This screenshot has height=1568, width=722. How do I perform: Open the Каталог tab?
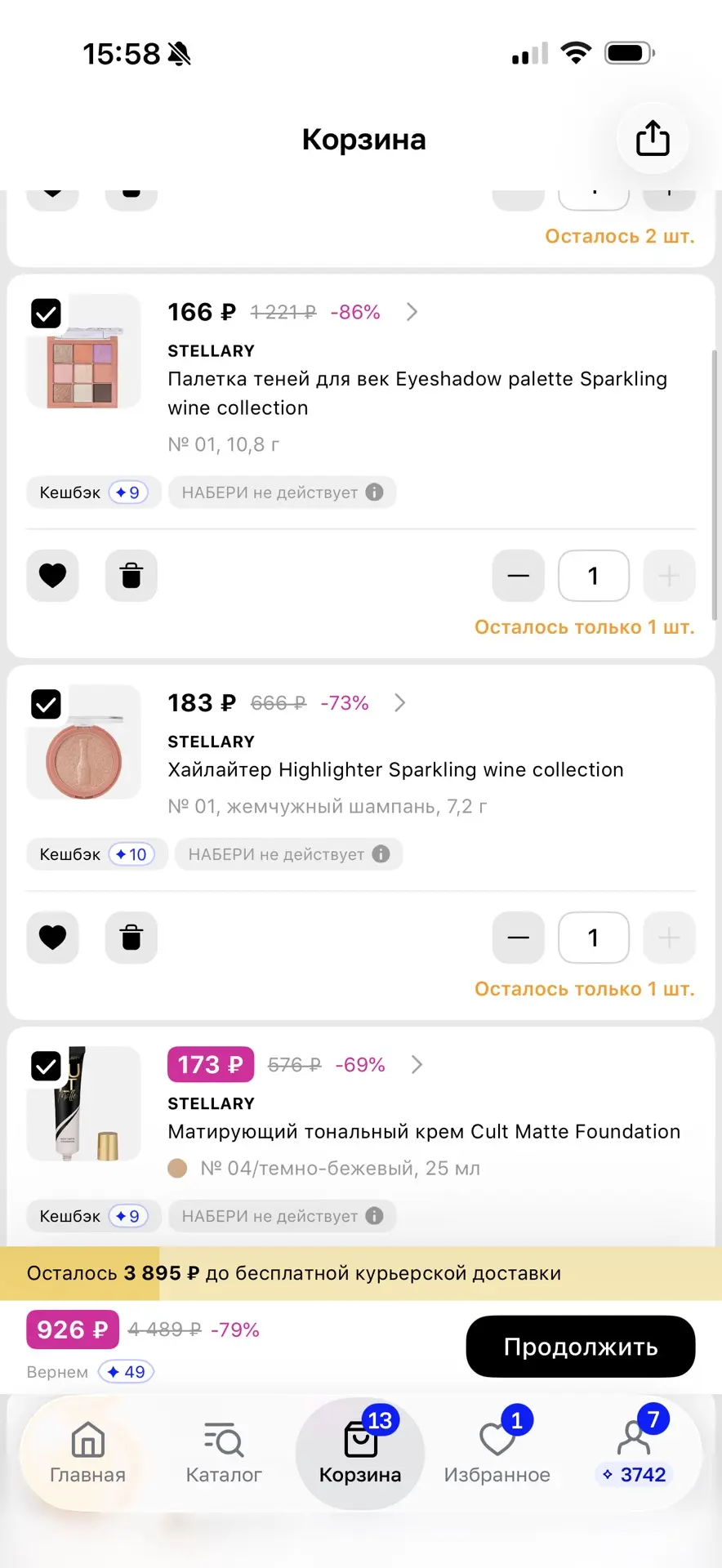pos(224,1453)
